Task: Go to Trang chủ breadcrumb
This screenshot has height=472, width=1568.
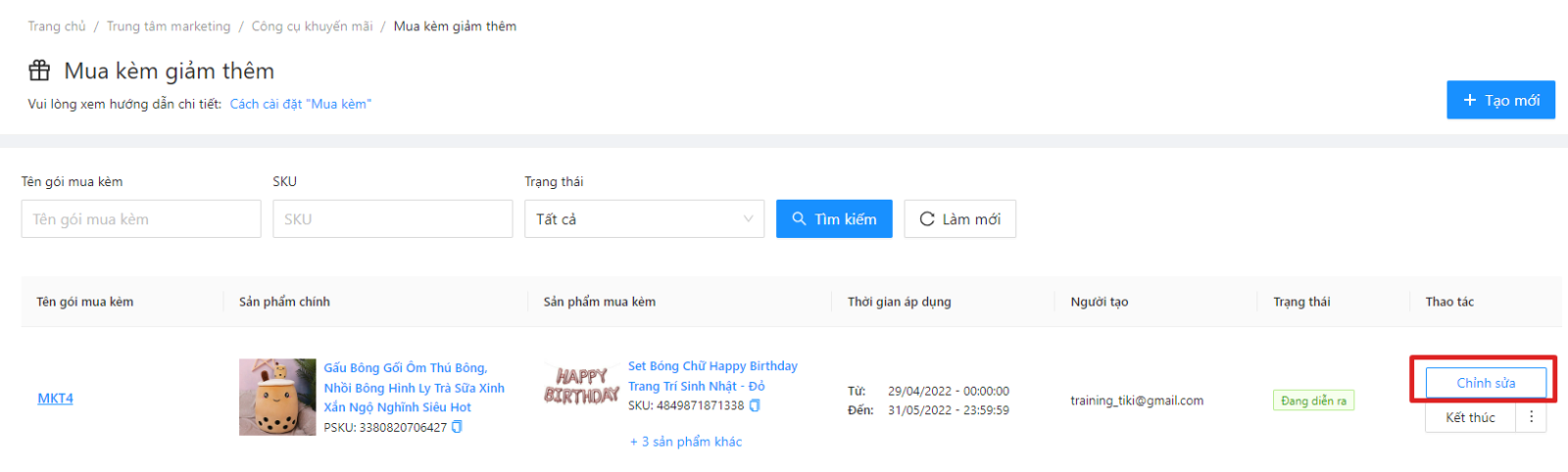Action: (57, 26)
